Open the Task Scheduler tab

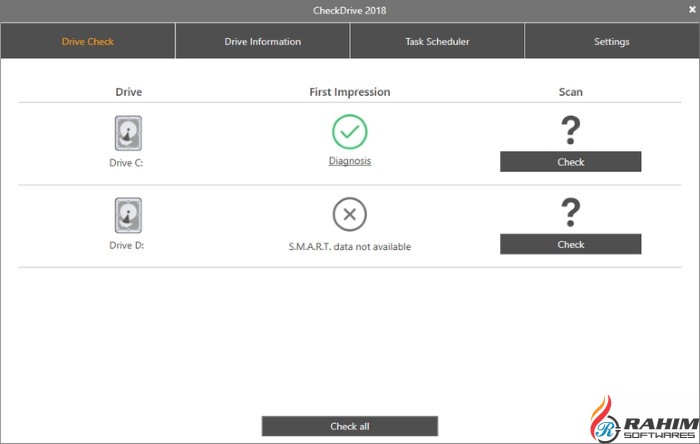coord(437,41)
